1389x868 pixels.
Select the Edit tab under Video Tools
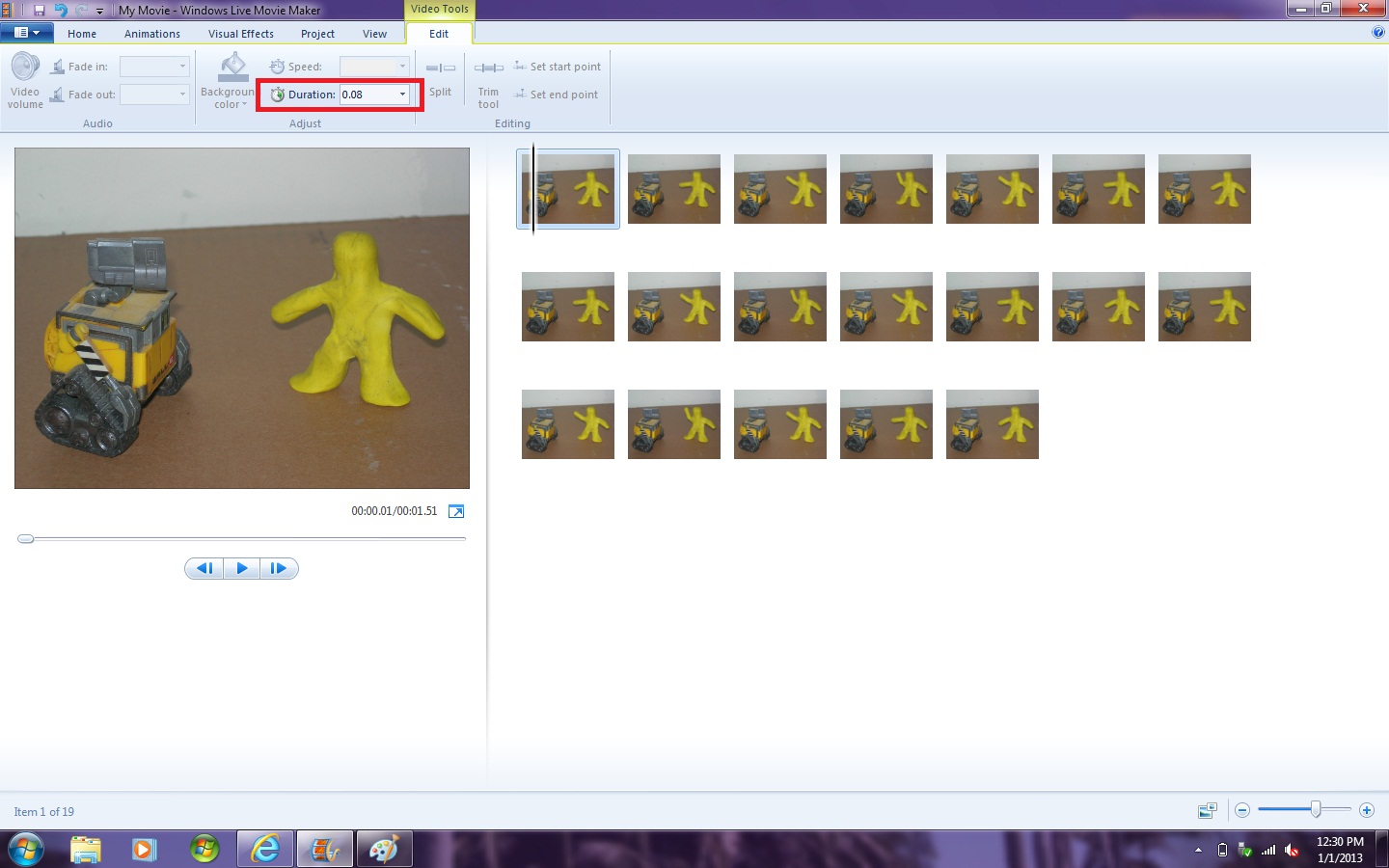[x=439, y=34]
